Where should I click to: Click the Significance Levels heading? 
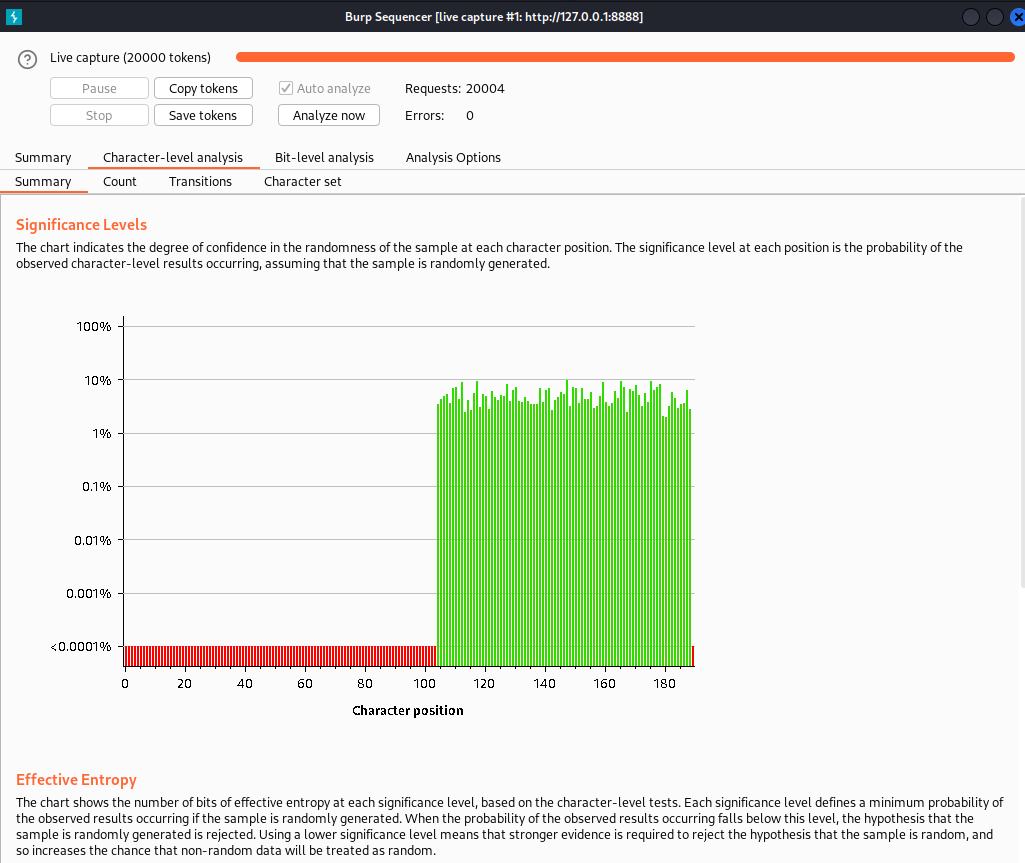[x=81, y=225]
